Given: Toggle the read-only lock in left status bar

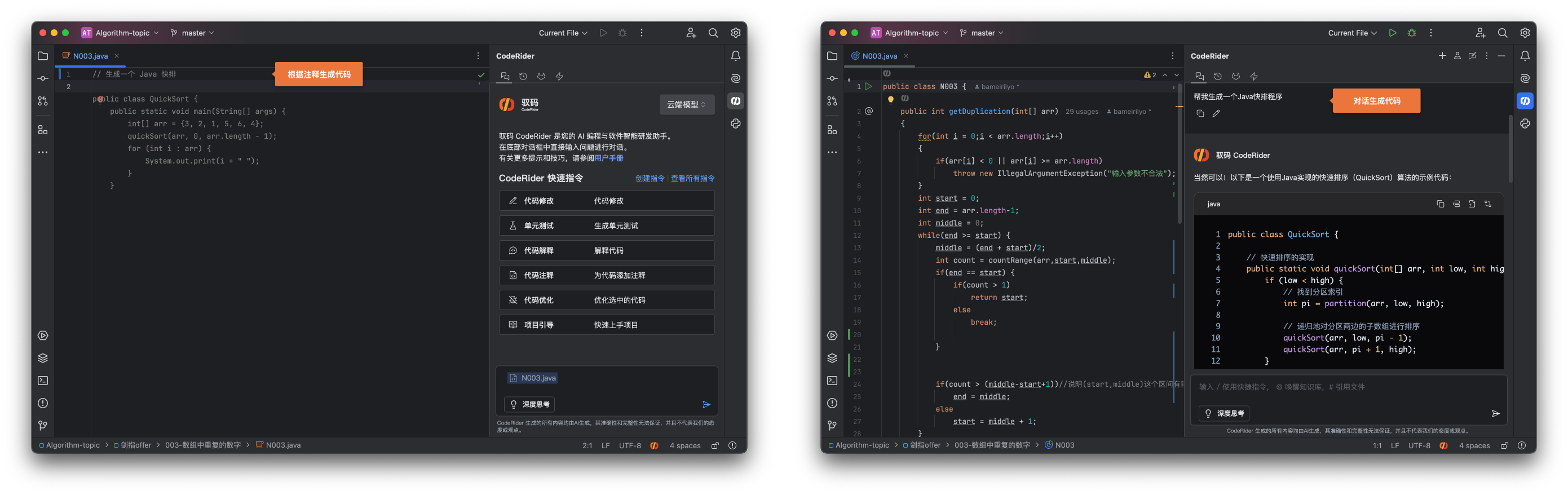Looking at the screenshot, I should coord(714,446).
